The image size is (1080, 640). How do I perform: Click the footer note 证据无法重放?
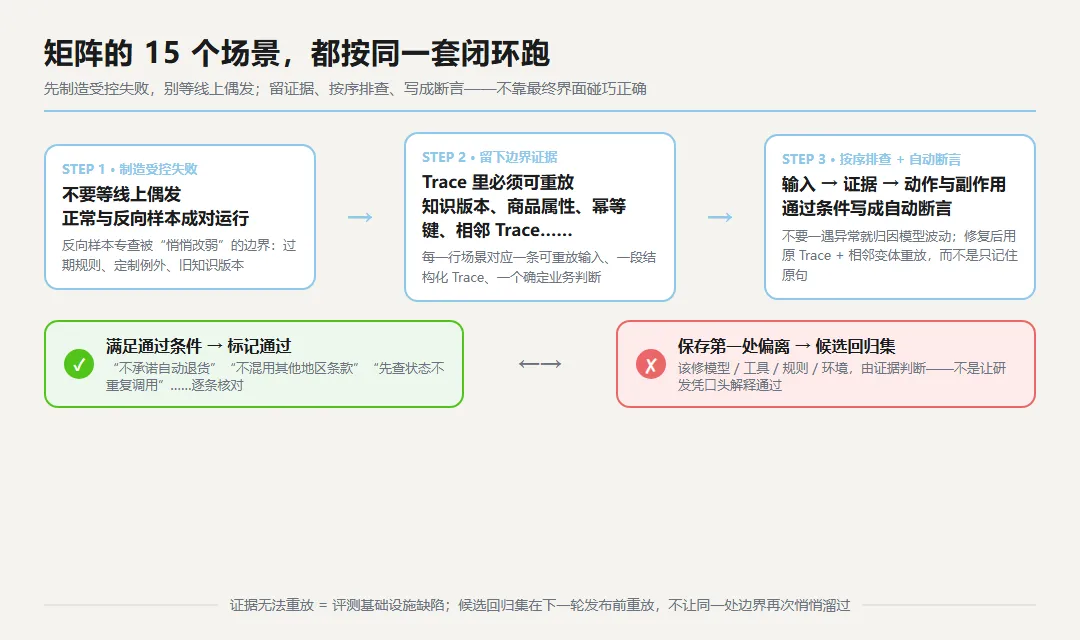point(540,605)
